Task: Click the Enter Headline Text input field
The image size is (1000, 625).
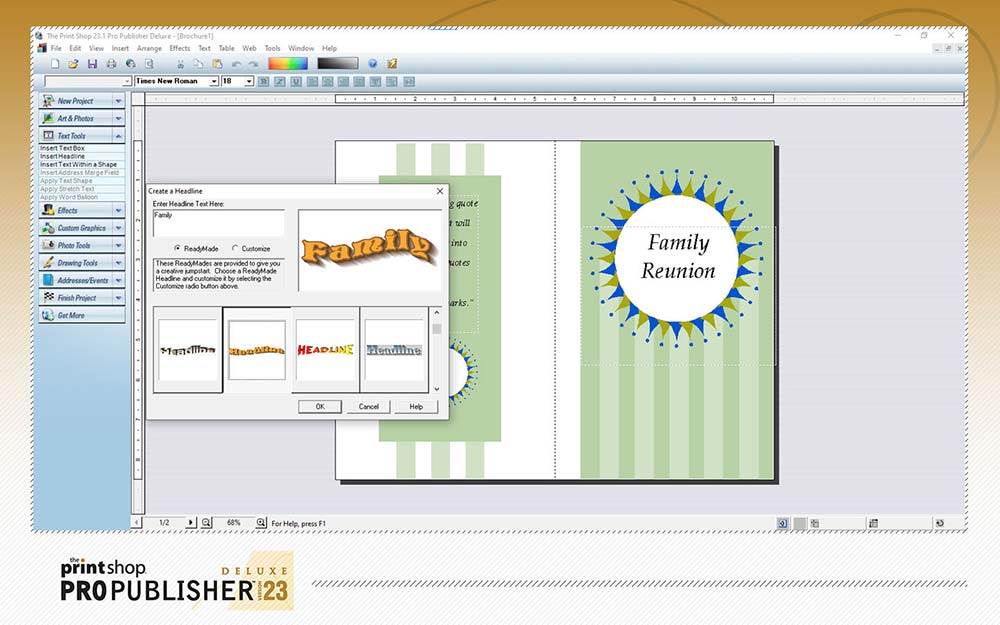Action: tap(218, 223)
